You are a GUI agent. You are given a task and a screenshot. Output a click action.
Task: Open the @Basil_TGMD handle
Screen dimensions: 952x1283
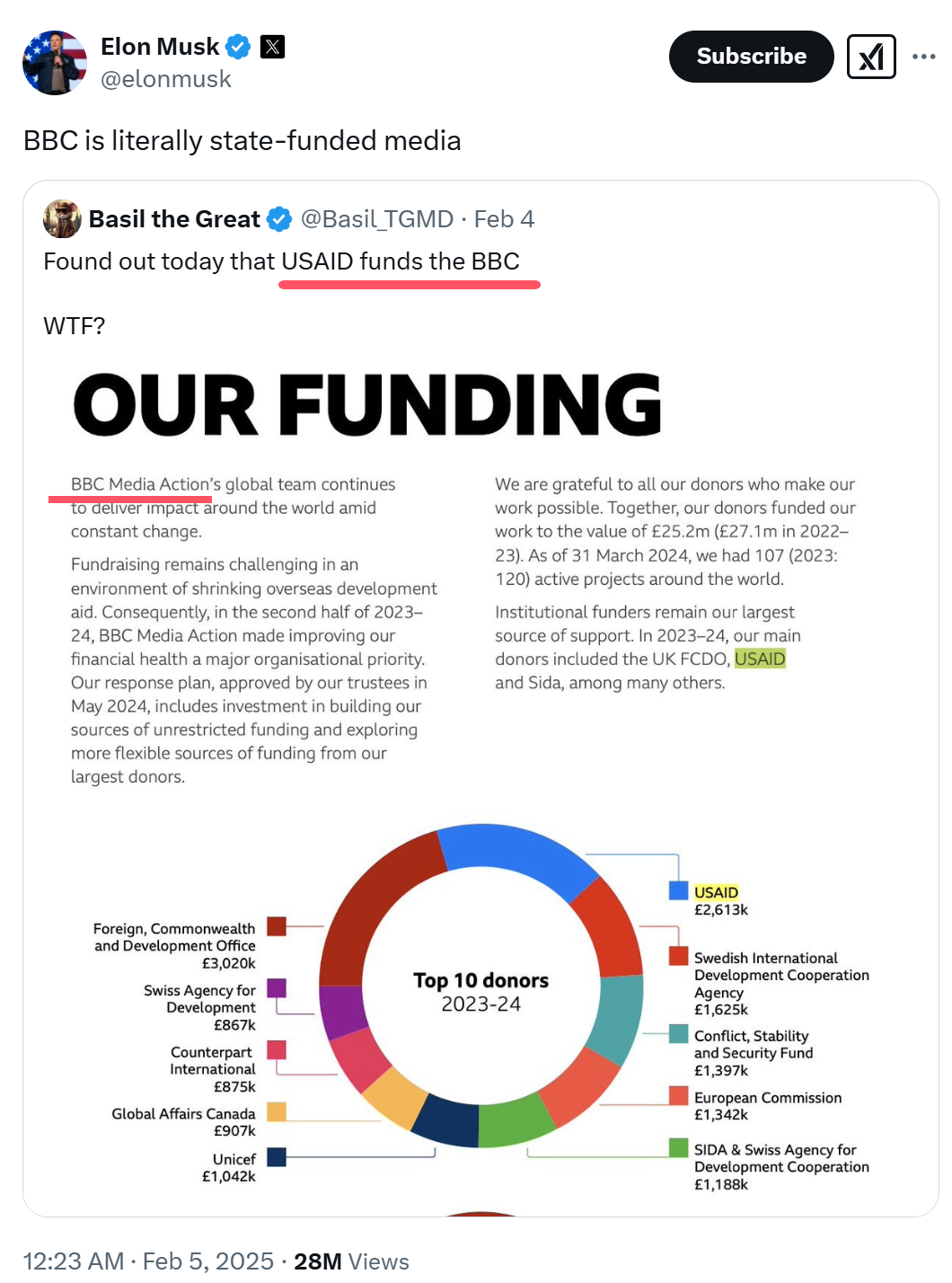click(377, 219)
